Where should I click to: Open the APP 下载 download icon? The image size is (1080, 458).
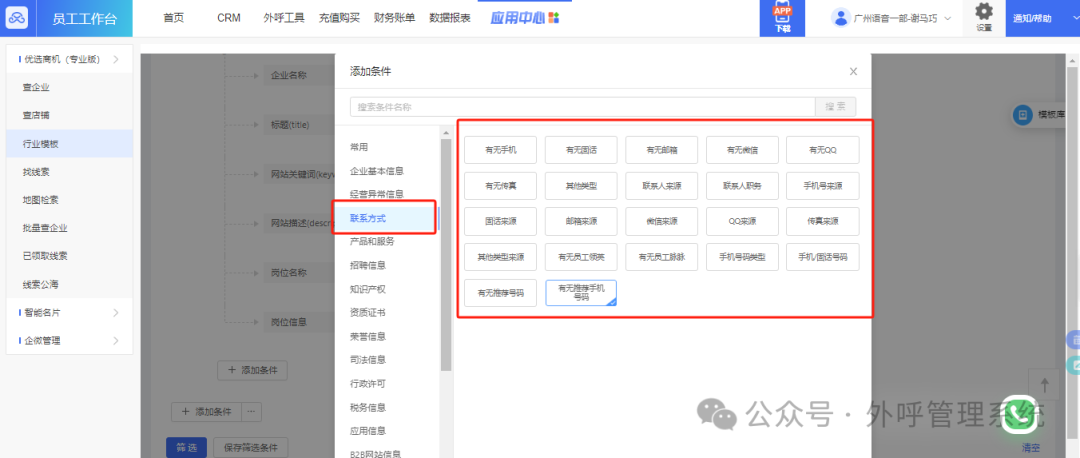point(782,19)
